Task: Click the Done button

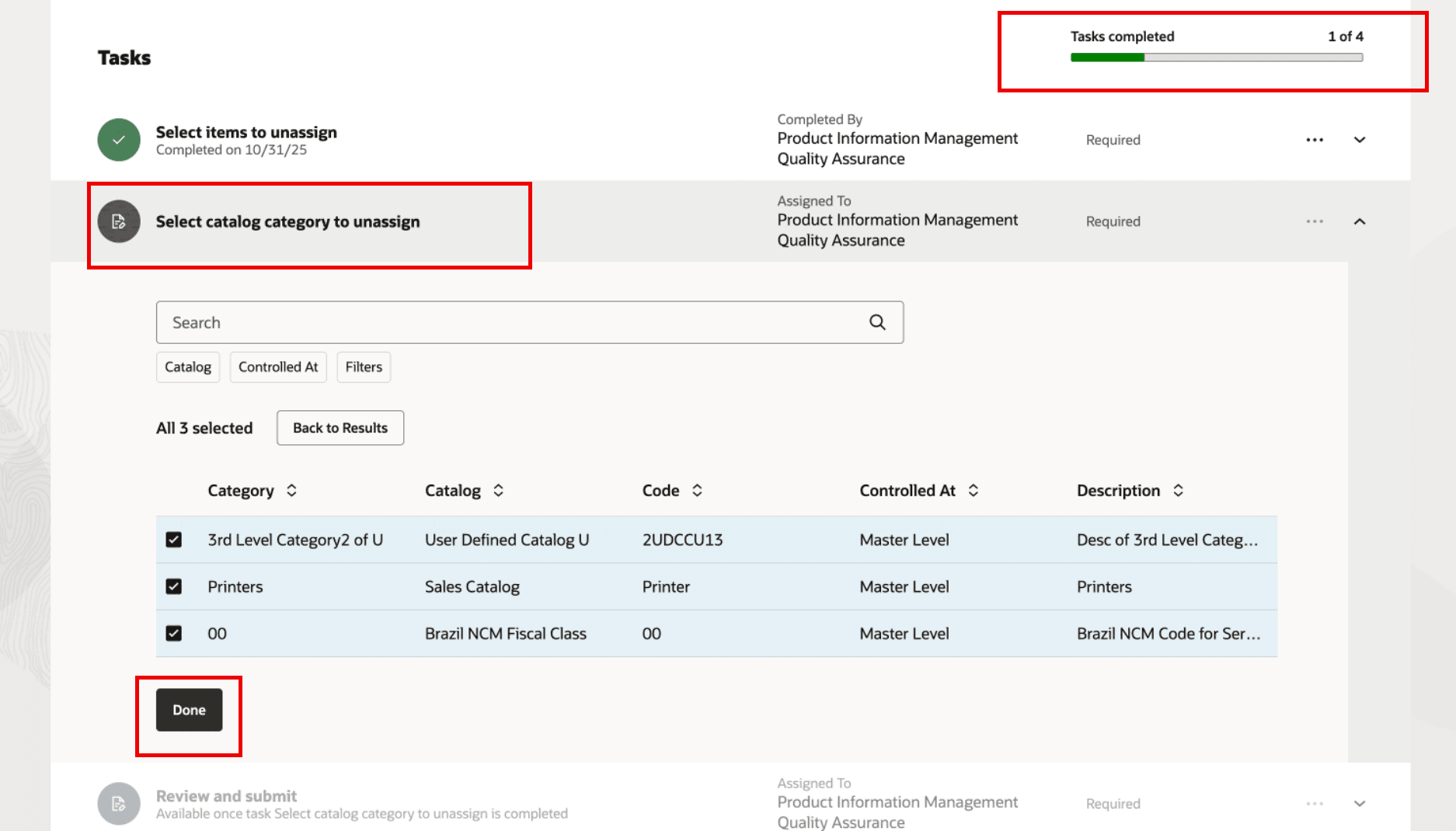Action: [x=188, y=709]
